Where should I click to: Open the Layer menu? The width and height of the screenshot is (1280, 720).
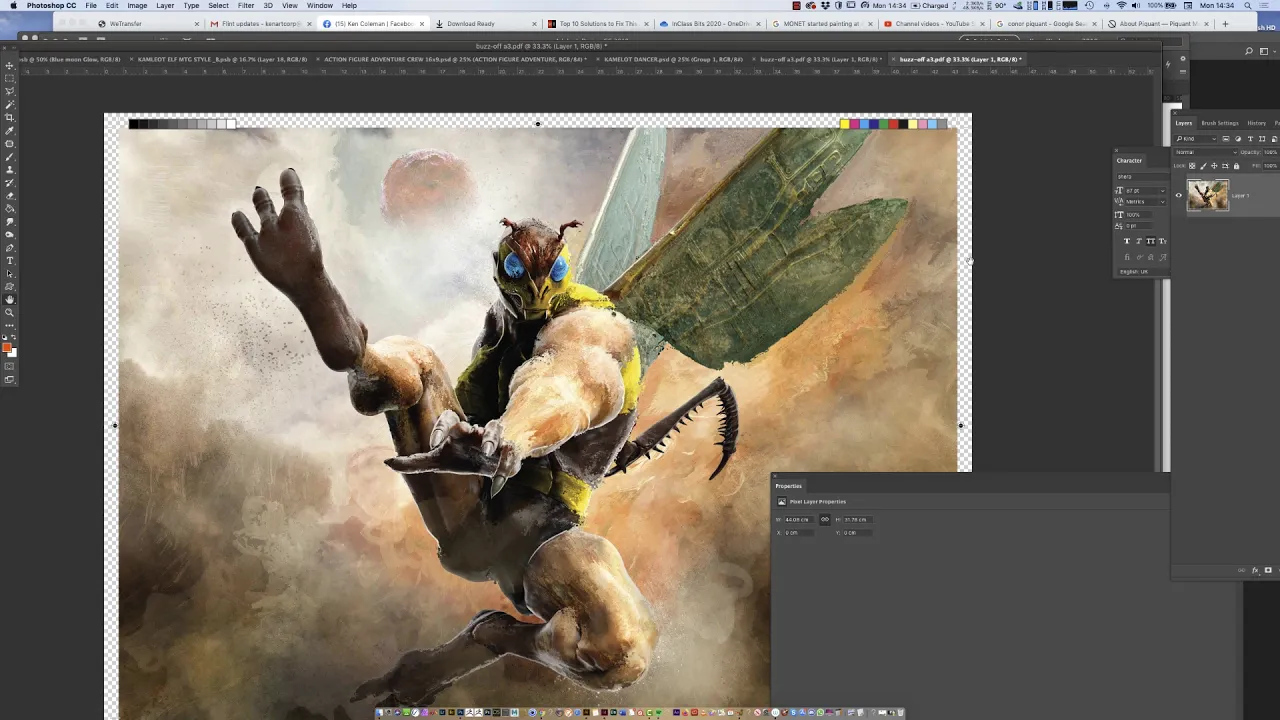point(165,6)
